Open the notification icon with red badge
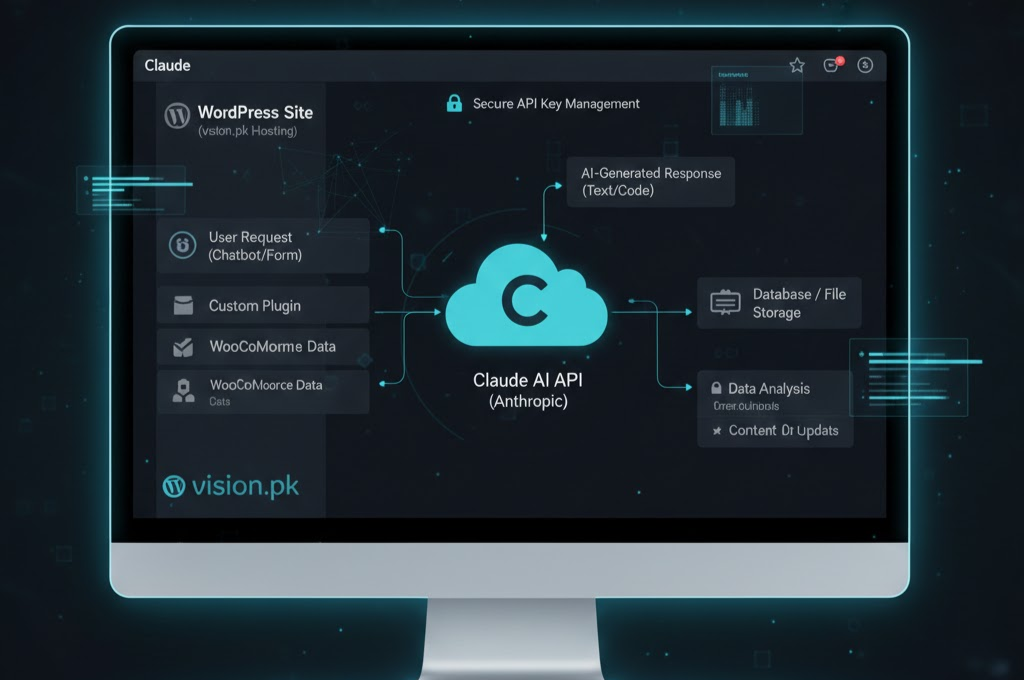Screen dimensions: 1024x680 pyautogui.click(x=832, y=65)
